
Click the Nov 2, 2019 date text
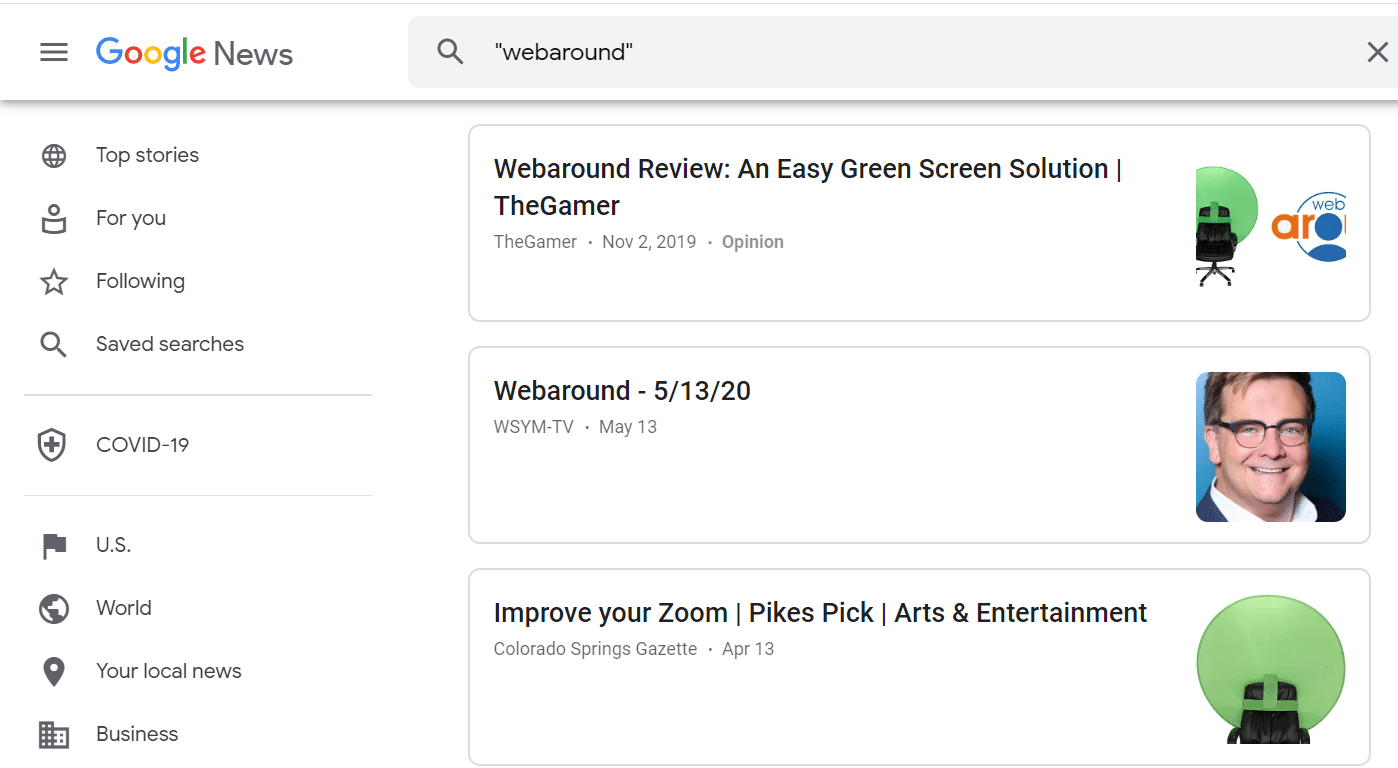(649, 242)
